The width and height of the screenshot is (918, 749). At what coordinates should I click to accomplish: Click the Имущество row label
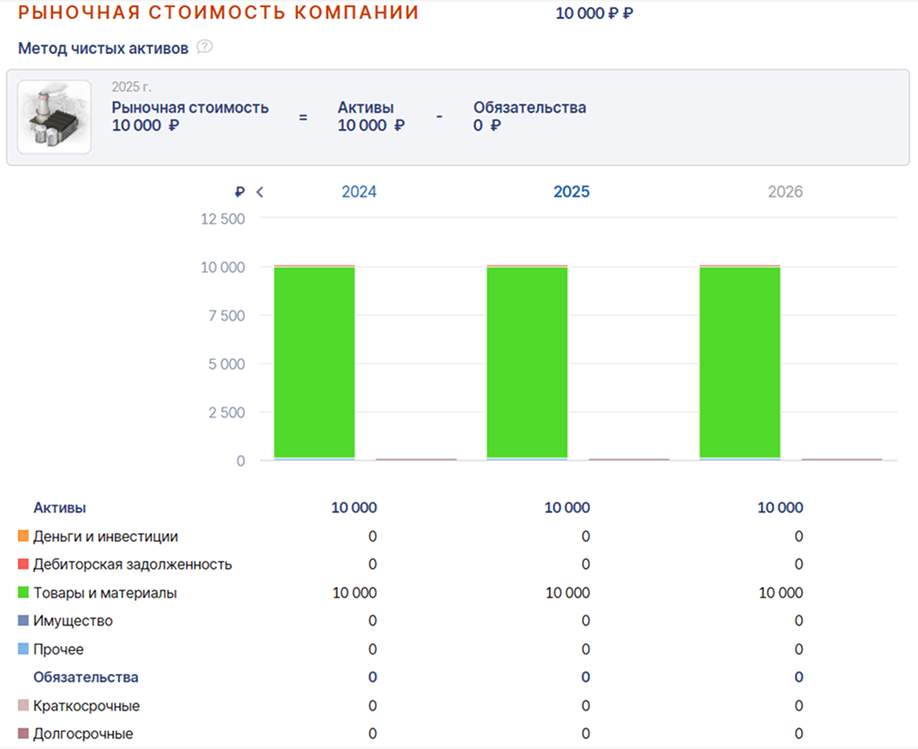[x=73, y=621]
